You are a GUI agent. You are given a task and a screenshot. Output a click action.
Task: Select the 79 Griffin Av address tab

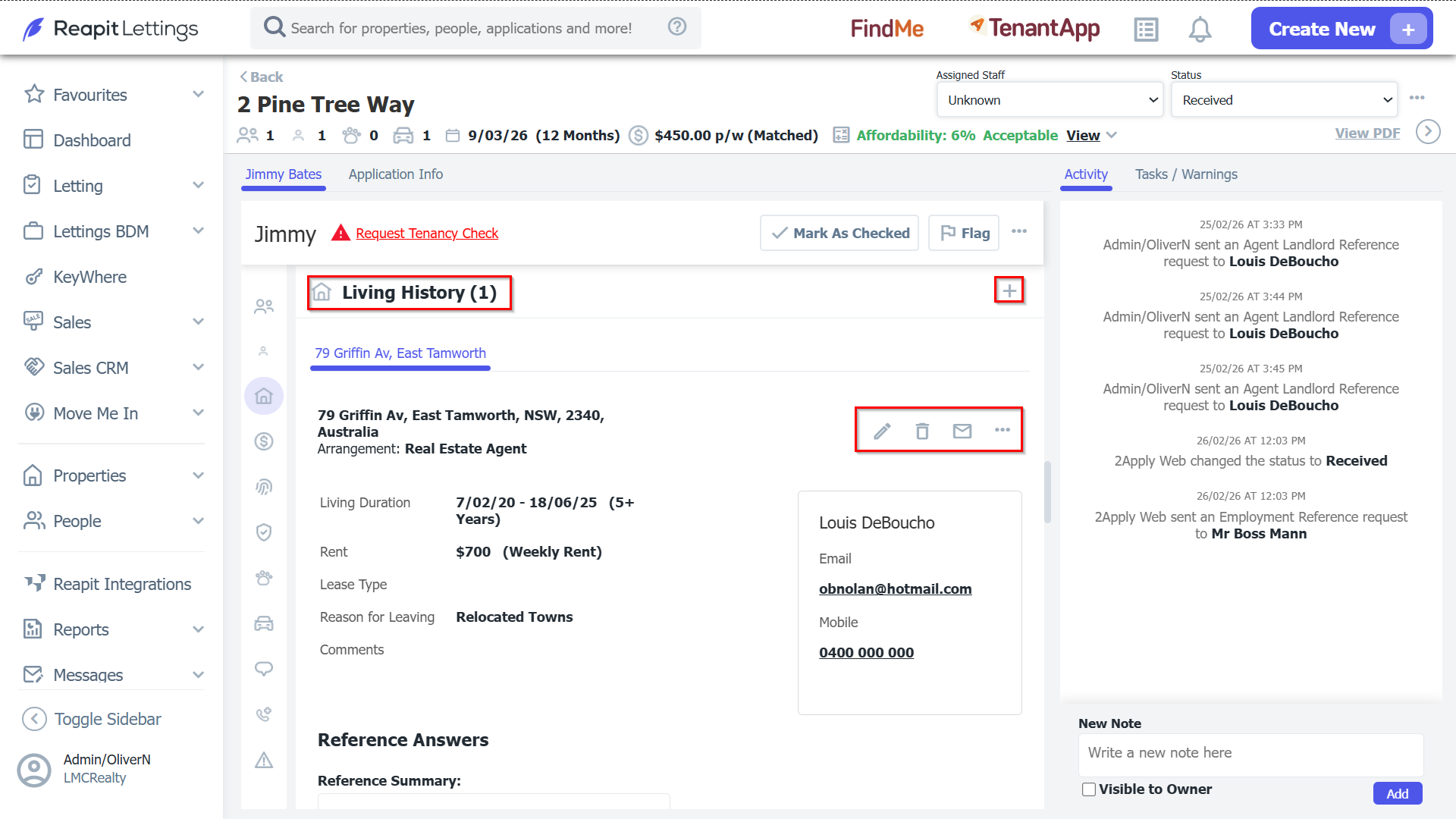tap(400, 353)
